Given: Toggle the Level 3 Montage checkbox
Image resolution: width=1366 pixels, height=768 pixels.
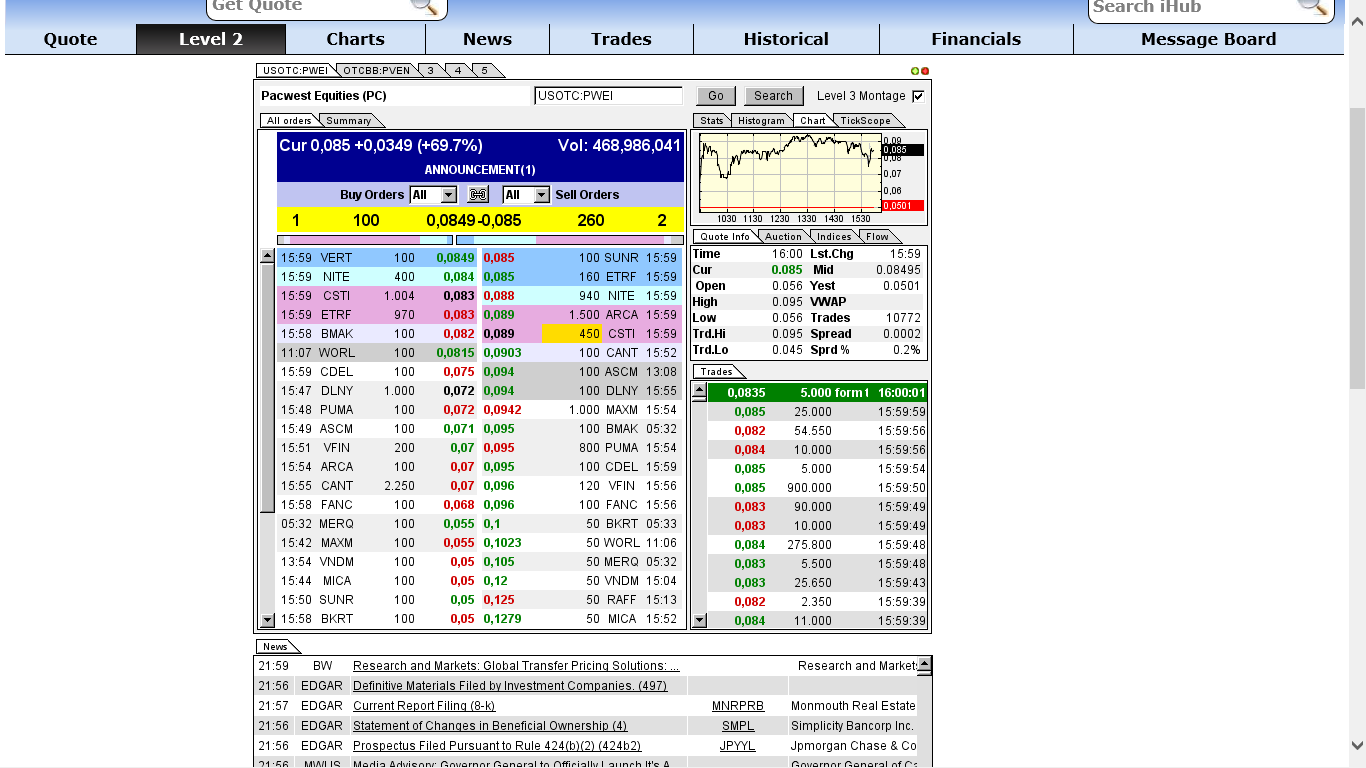Looking at the screenshot, I should [x=918, y=96].
